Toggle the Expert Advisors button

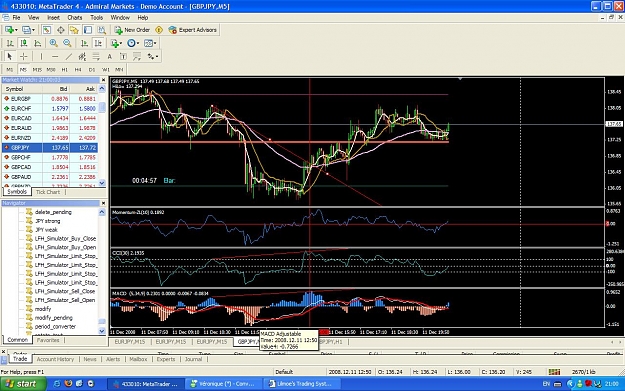[193, 30]
